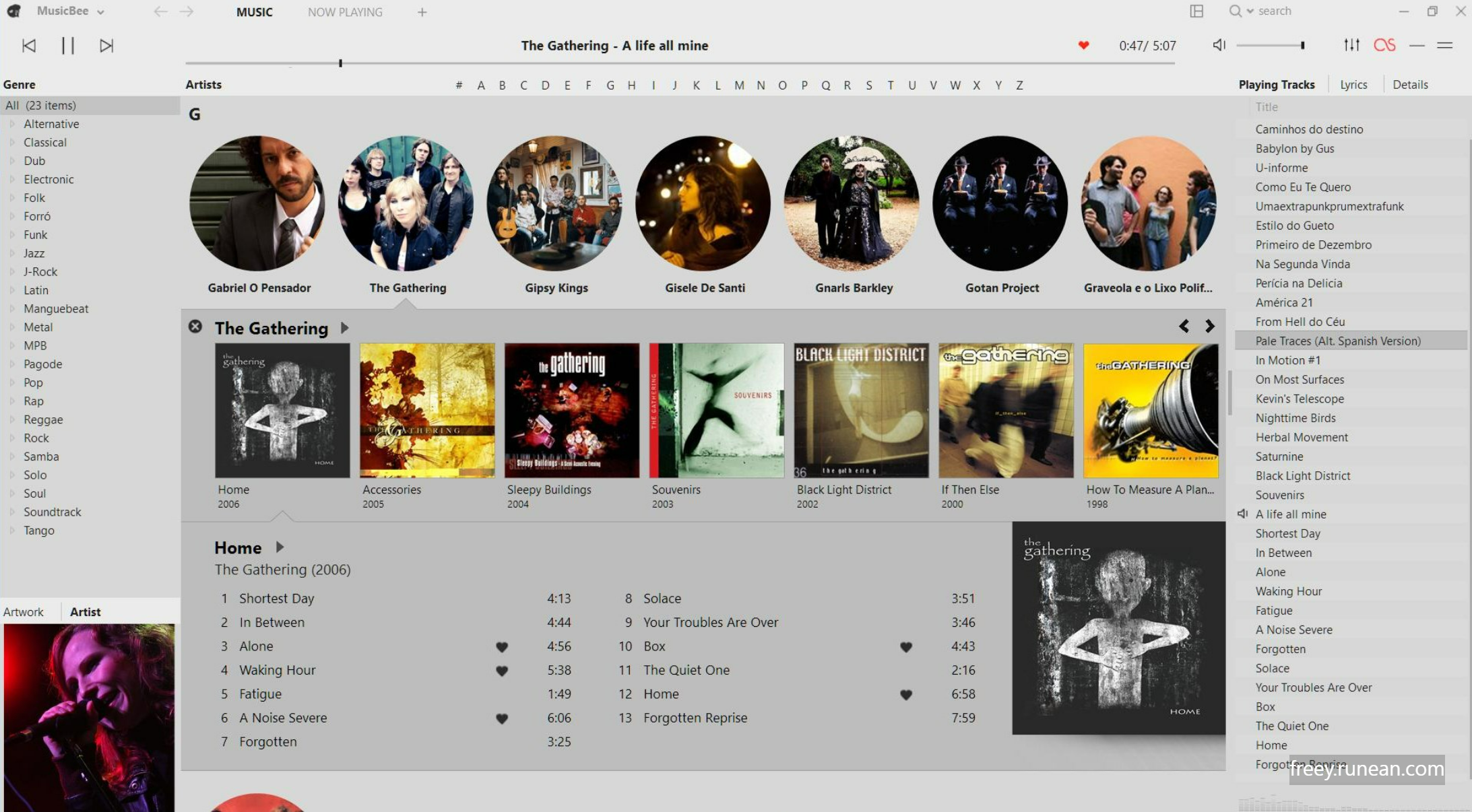This screenshot has width=1472, height=812.
Task: Click the Last.fm scrobble icon
Action: pos(1384,45)
